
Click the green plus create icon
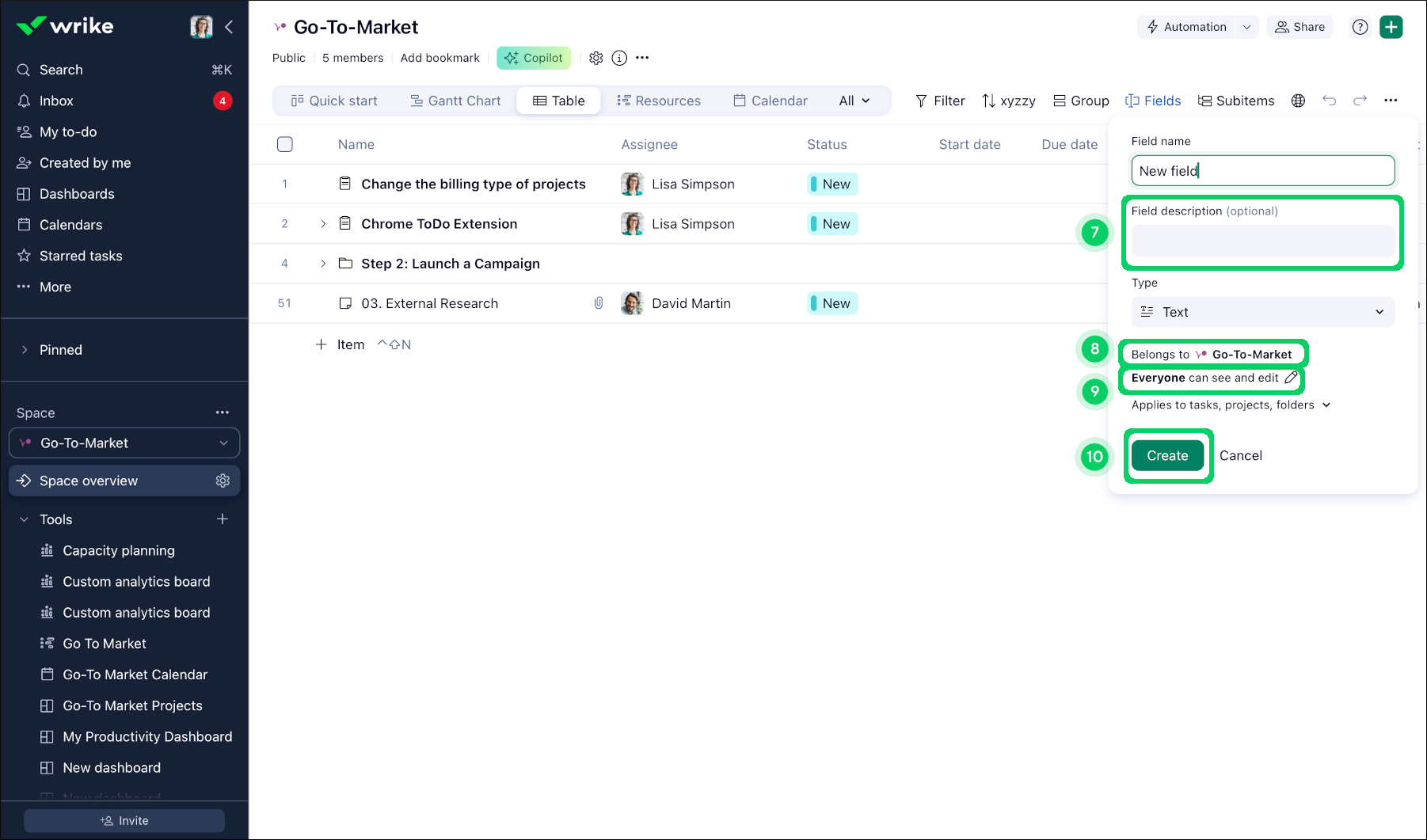1391,27
